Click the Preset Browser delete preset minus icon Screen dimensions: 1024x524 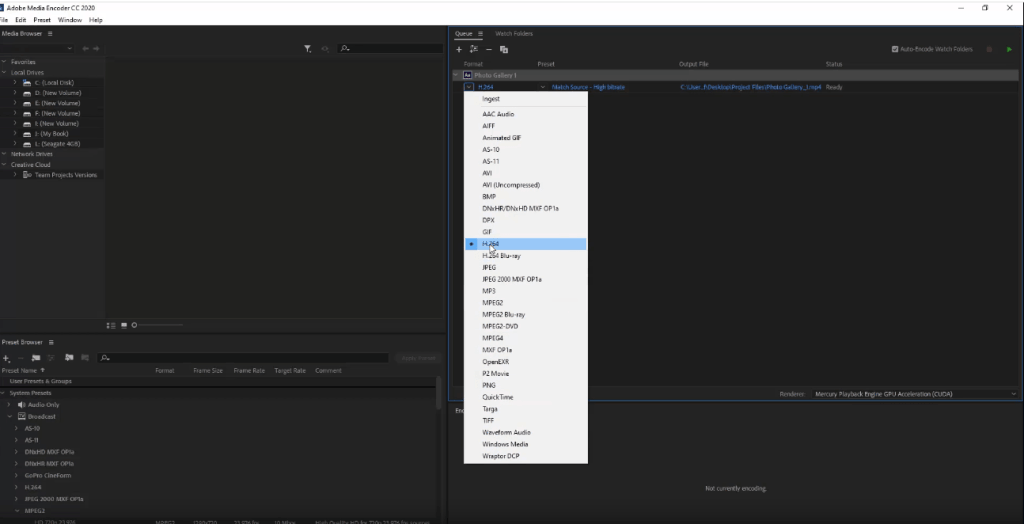point(20,357)
